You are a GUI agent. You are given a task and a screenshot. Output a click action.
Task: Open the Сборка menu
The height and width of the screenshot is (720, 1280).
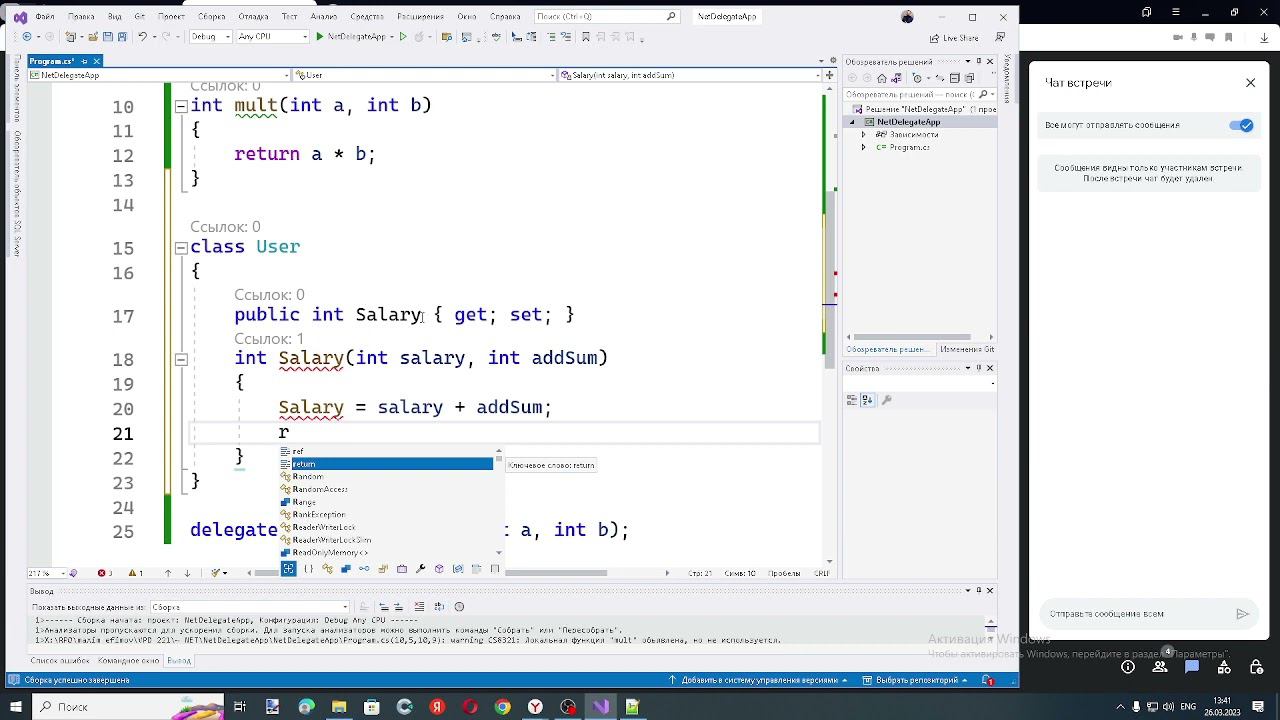[211, 17]
